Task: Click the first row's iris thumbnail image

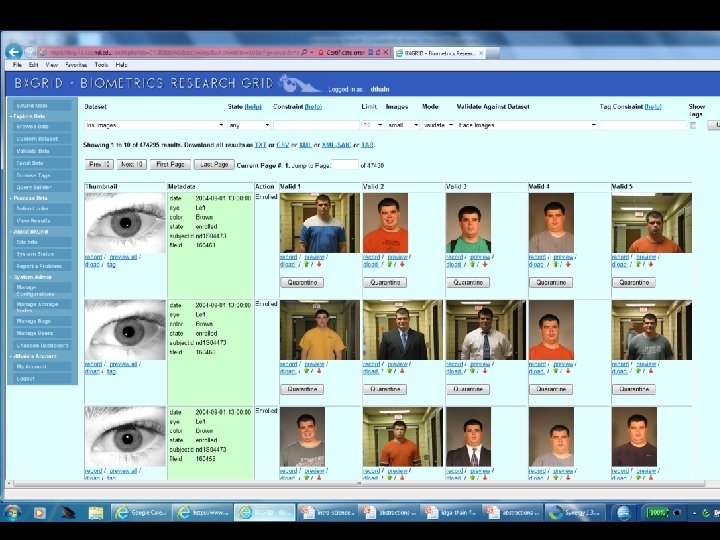Action: tap(125, 223)
